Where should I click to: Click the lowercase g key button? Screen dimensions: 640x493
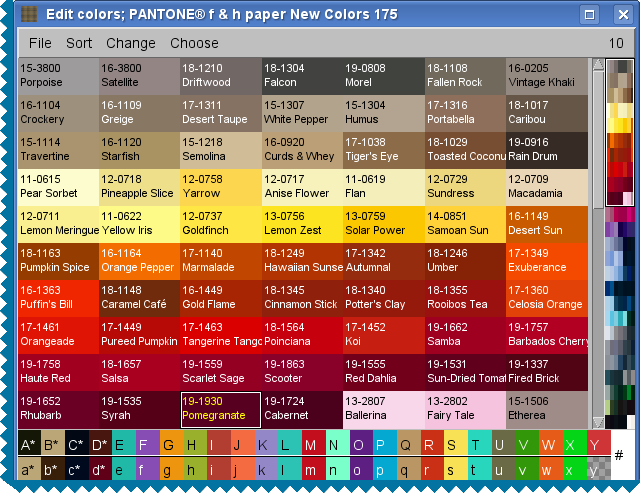[171, 469]
